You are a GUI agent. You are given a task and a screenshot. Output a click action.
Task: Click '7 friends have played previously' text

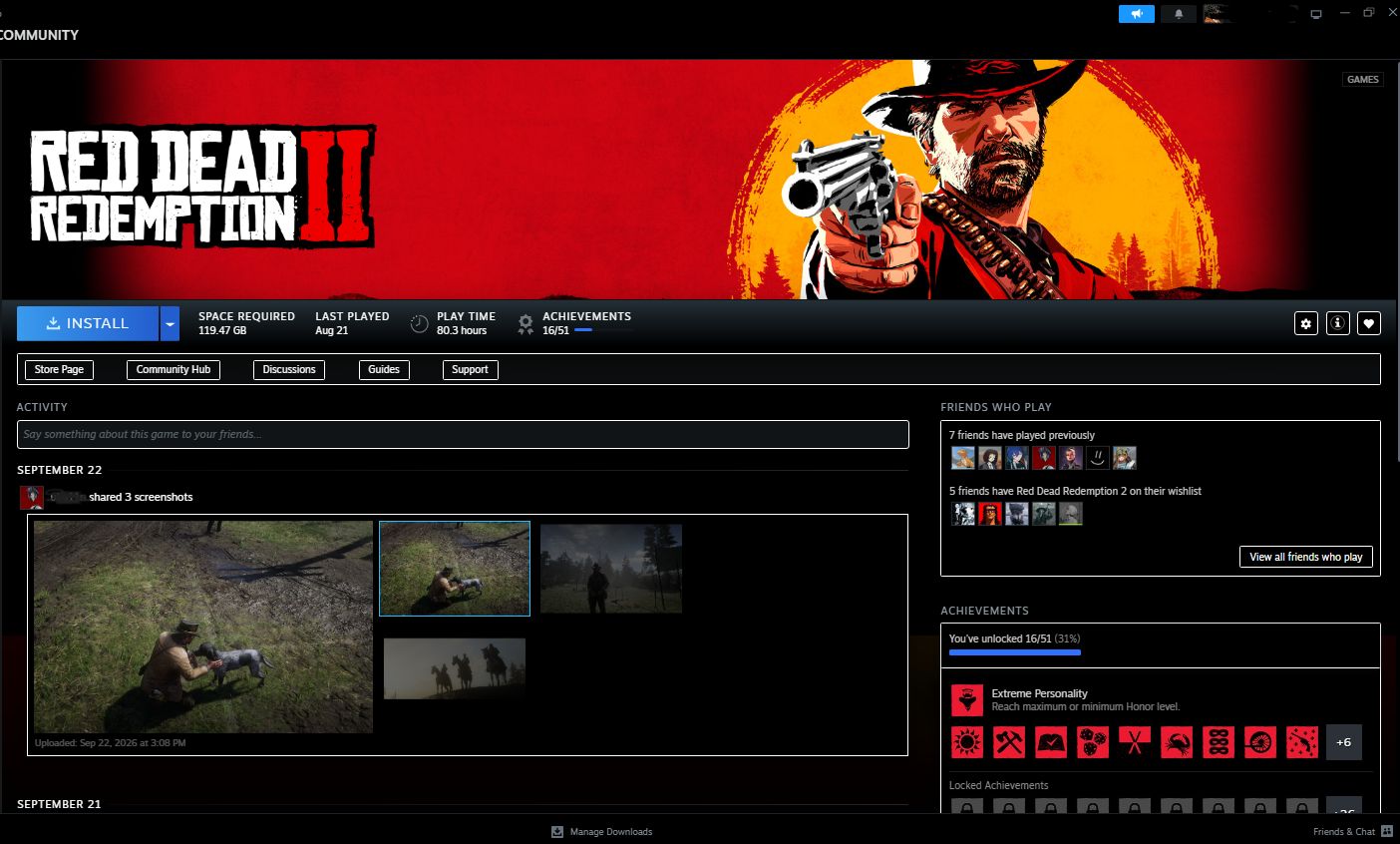tap(1021, 435)
